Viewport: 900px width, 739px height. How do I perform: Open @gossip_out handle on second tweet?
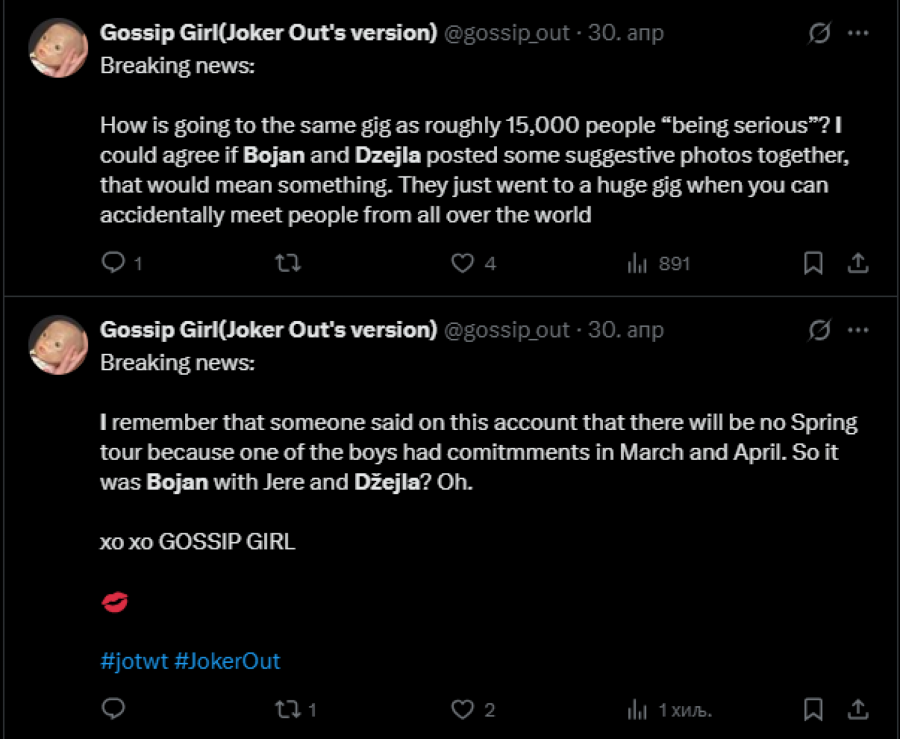[506, 330]
